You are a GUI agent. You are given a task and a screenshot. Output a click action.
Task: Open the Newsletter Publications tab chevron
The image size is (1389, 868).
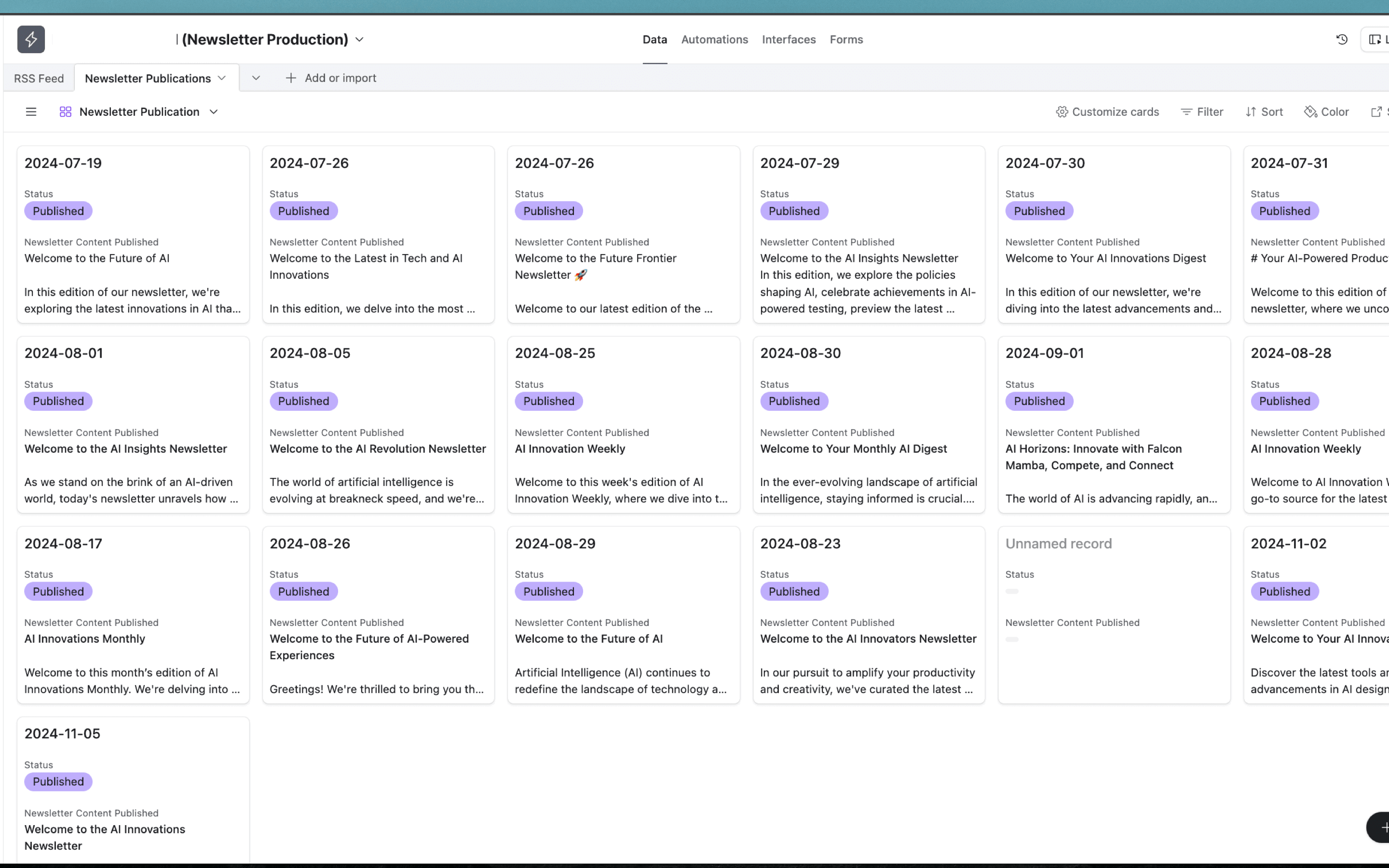pos(221,78)
